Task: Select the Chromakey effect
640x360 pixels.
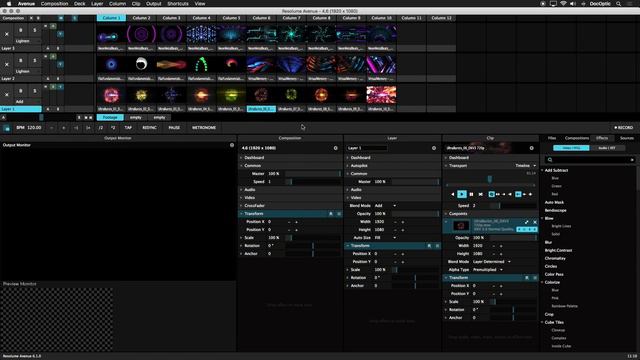Action: (x=555, y=258)
